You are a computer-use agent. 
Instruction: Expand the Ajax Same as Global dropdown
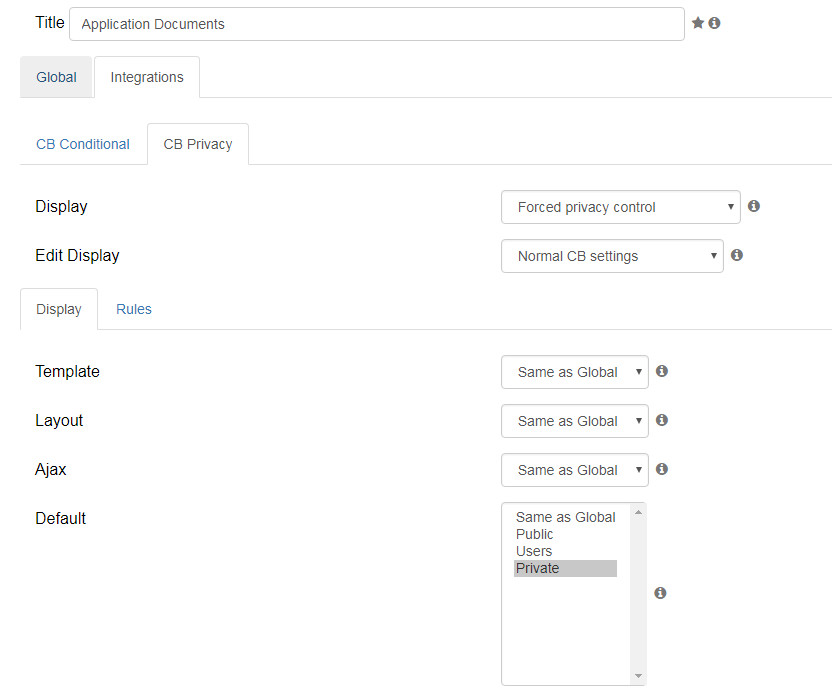point(575,470)
